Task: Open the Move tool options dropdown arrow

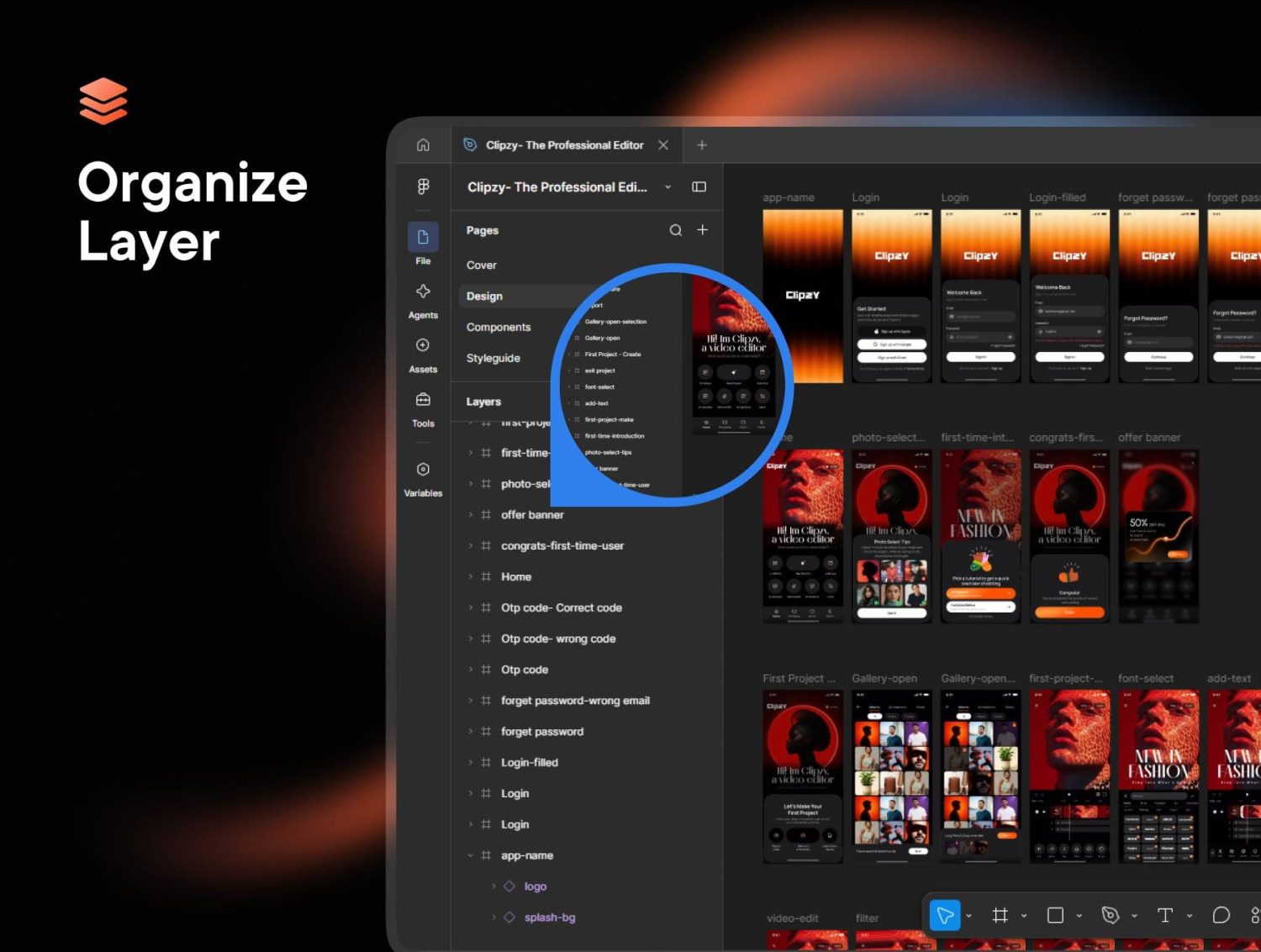Action: coord(968,916)
